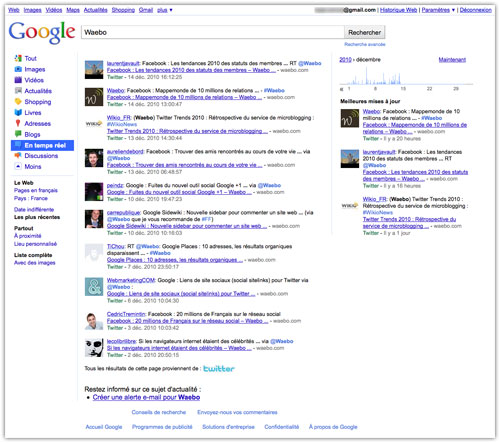This screenshot has width=500, height=443.
Task: Open WebmarketingCOM's ampersand avatar
Action: (x=94, y=287)
